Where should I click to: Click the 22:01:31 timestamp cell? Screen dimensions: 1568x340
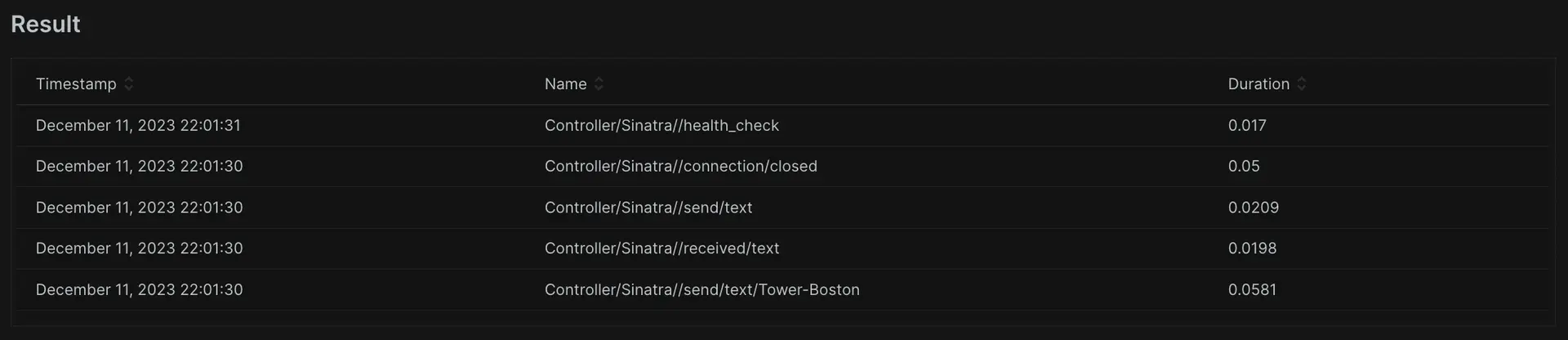click(x=138, y=126)
